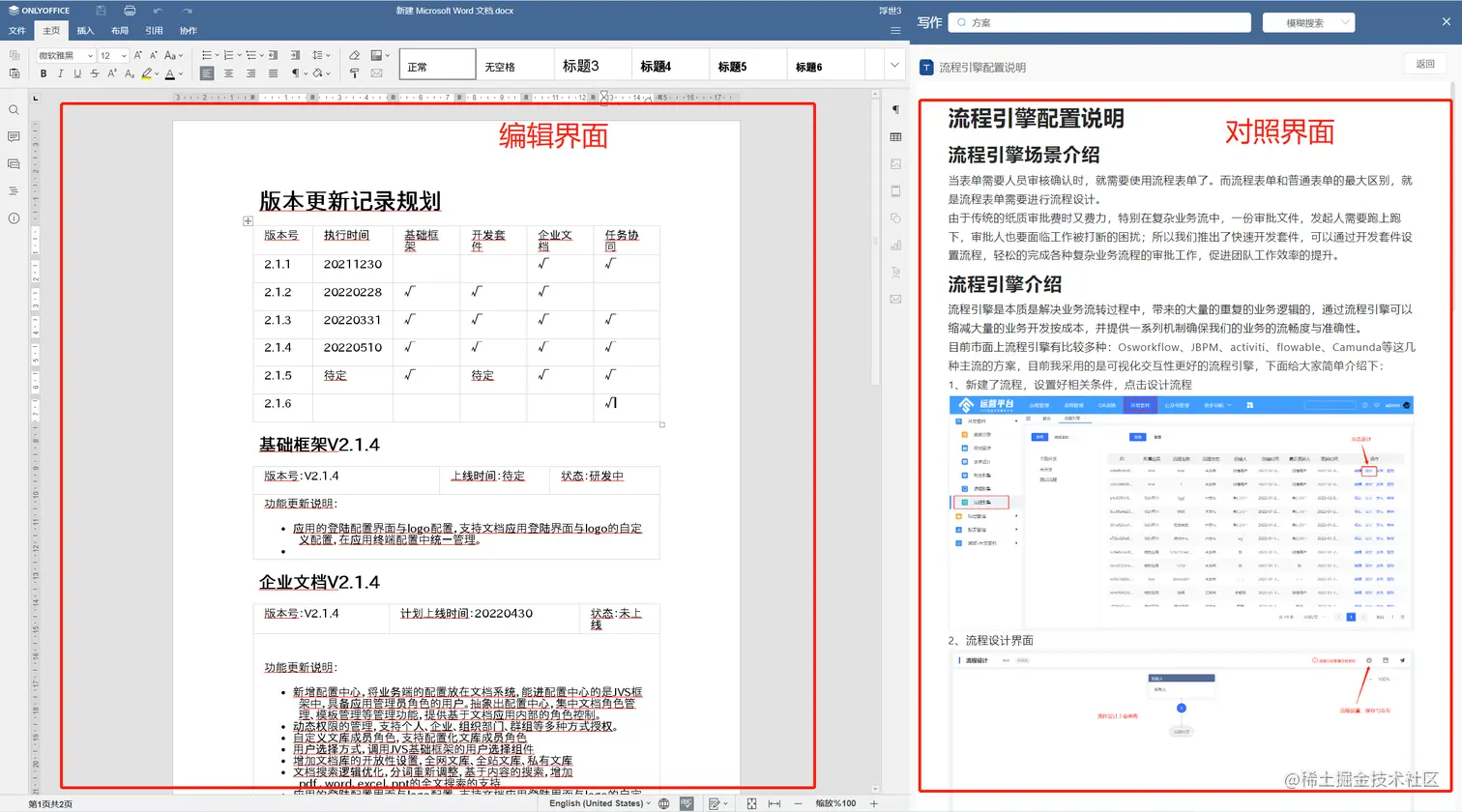Apply strikethrough formatting
The image size is (1462, 812).
[x=95, y=73]
